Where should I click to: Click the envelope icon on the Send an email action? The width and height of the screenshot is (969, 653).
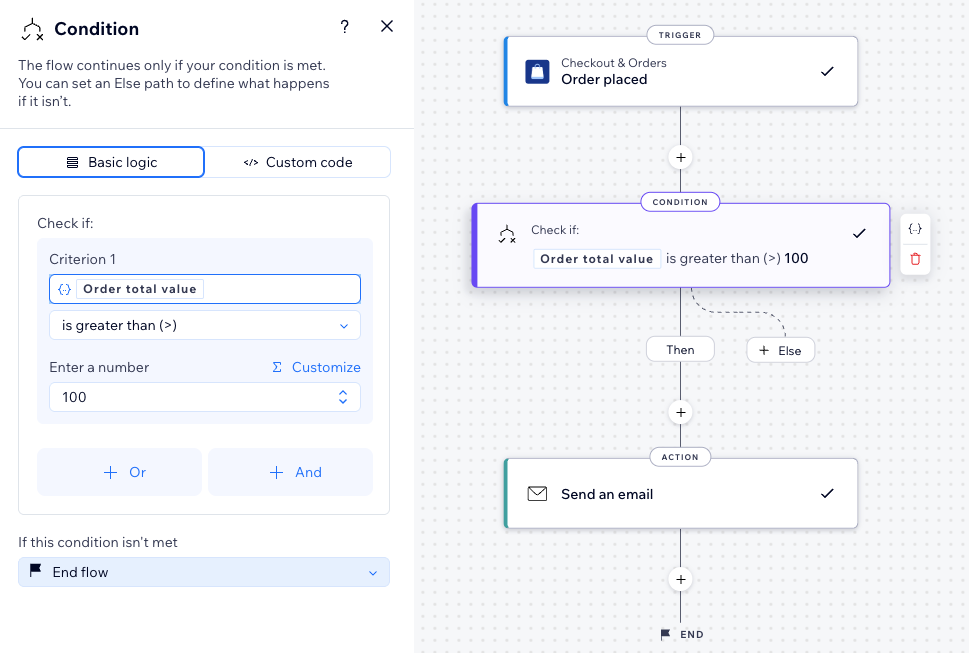point(537,493)
